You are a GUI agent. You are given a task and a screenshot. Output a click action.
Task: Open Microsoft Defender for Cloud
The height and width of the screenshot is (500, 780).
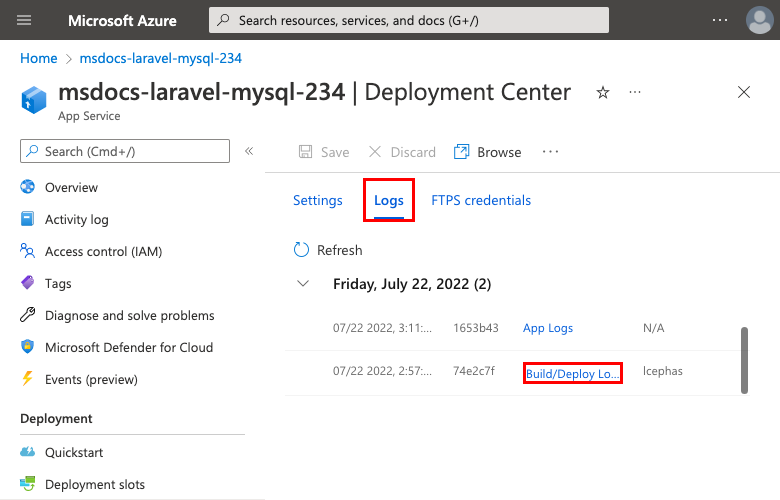128,347
